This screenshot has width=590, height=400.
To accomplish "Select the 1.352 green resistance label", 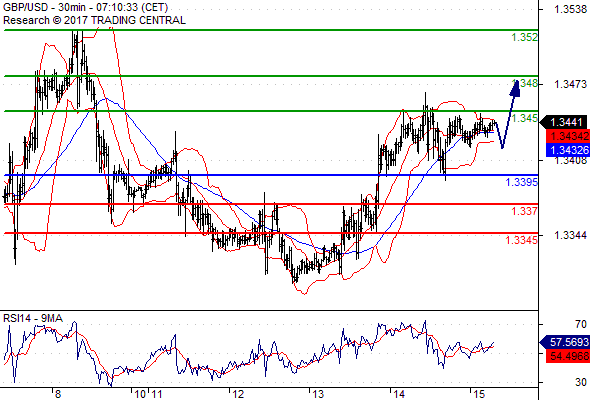I will coord(525,37).
